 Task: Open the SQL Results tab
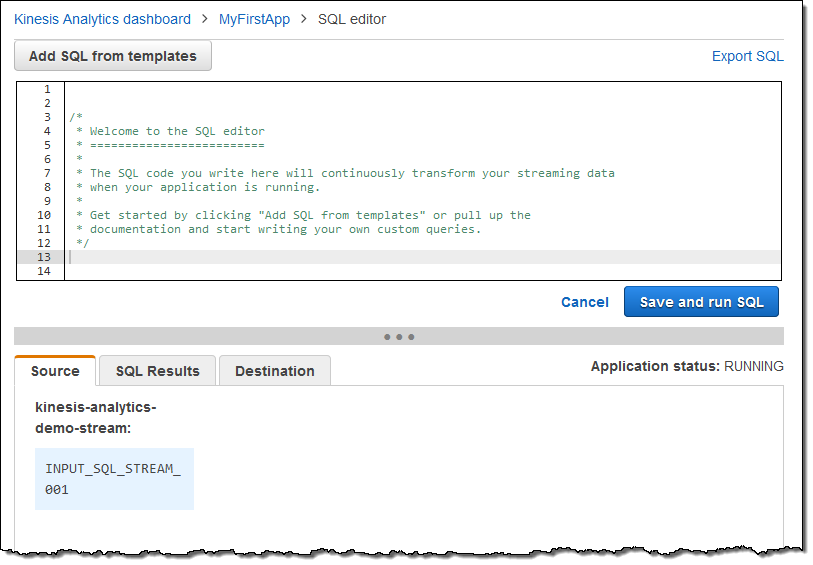[x=157, y=371]
